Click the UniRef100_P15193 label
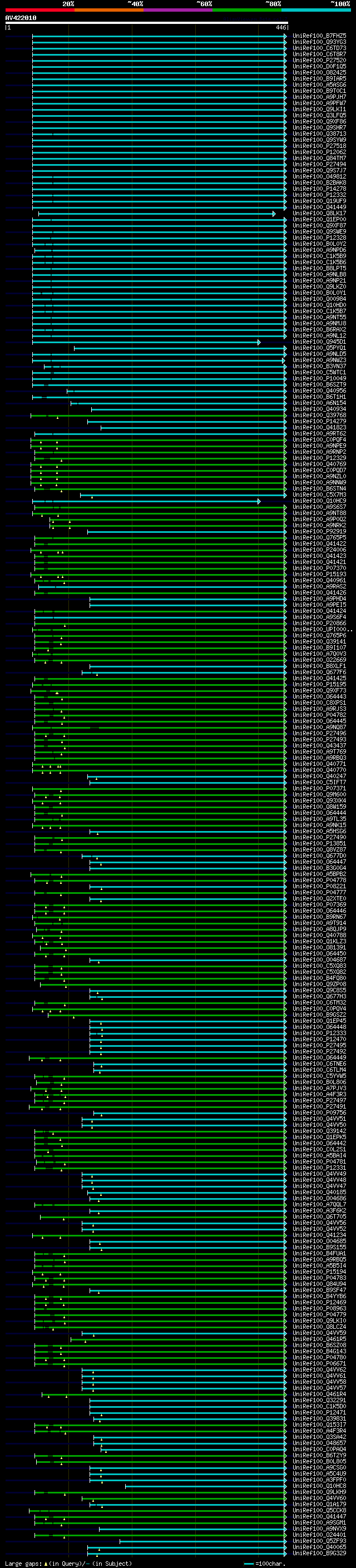The image size is (356, 1568). point(319,574)
